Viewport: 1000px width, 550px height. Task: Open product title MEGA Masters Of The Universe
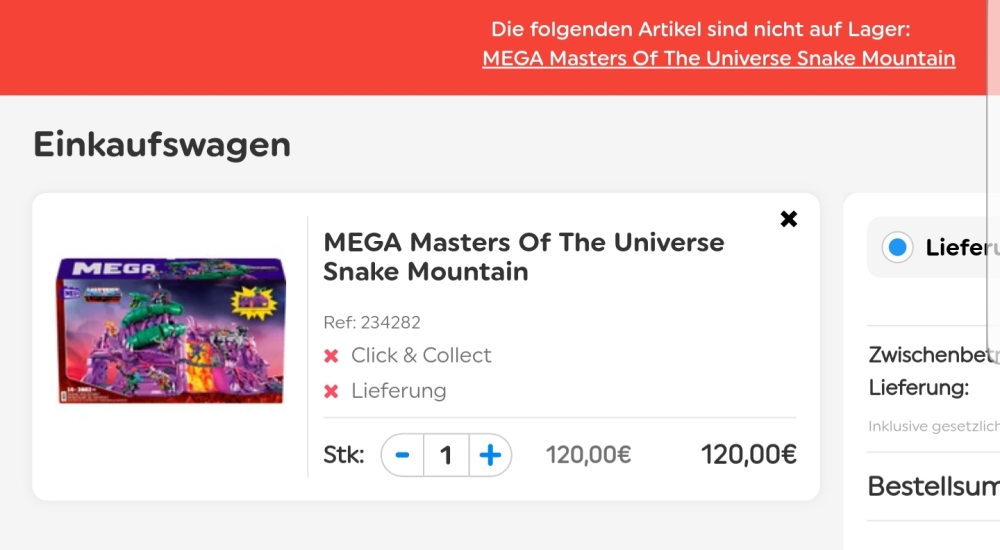point(524,256)
